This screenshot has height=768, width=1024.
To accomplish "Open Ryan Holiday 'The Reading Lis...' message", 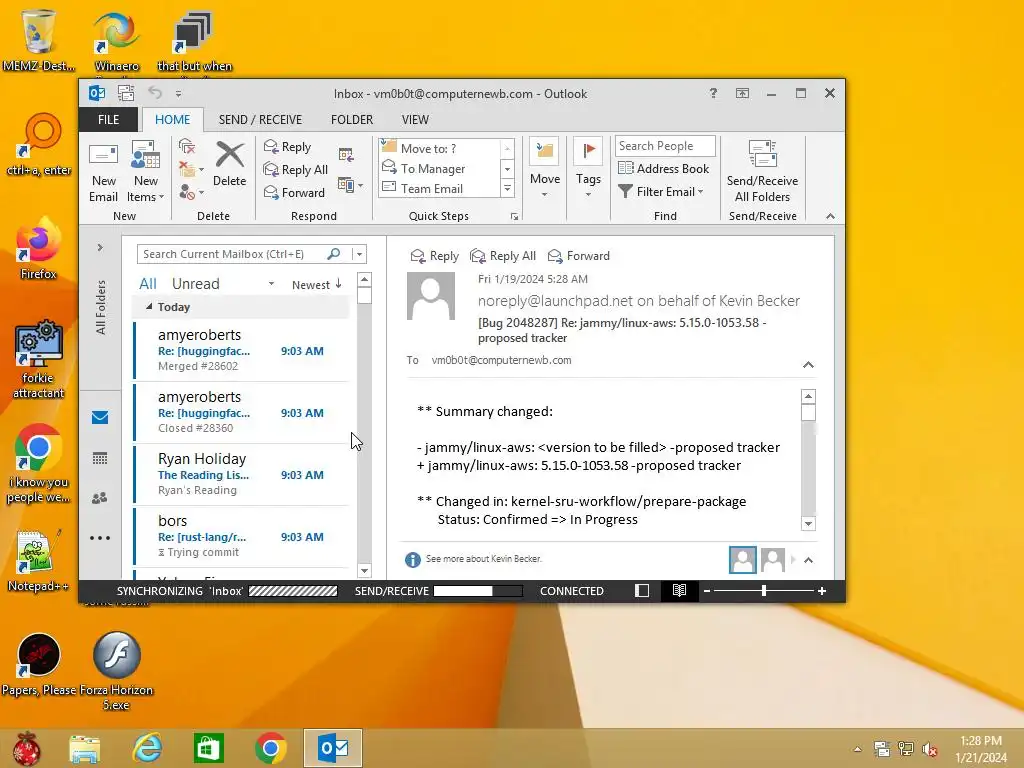I will [x=242, y=474].
